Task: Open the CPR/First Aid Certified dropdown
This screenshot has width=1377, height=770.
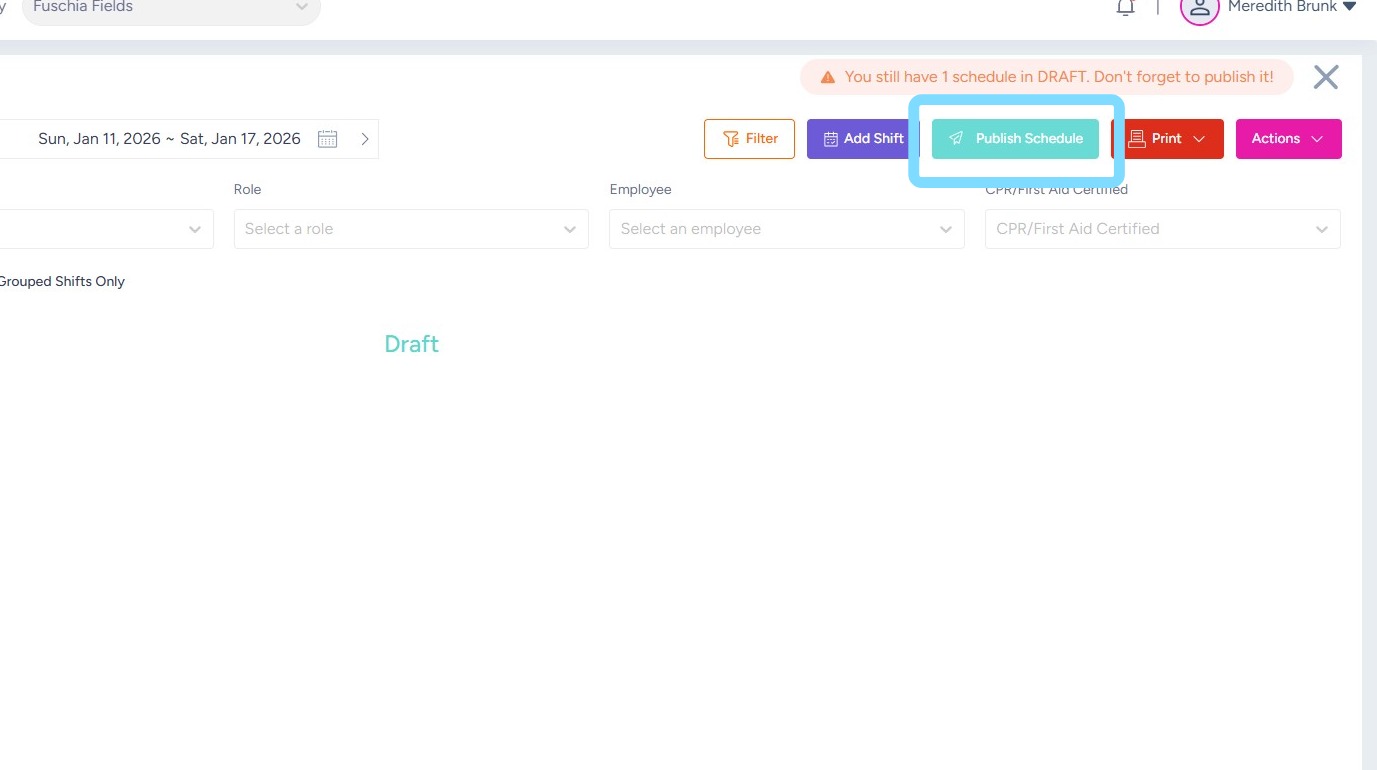Action: point(1163,229)
